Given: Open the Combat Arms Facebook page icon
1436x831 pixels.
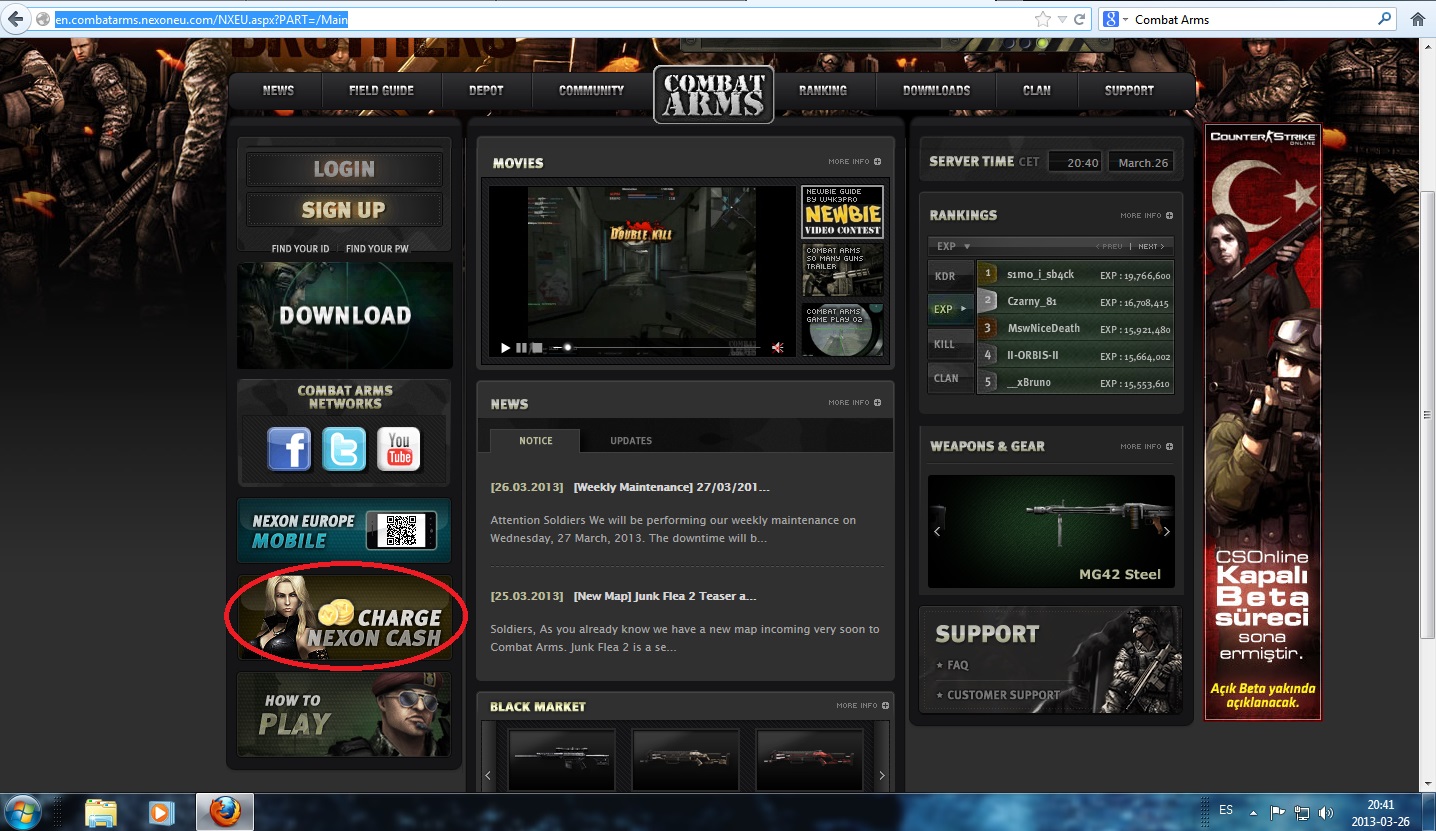Looking at the screenshot, I should [x=289, y=449].
